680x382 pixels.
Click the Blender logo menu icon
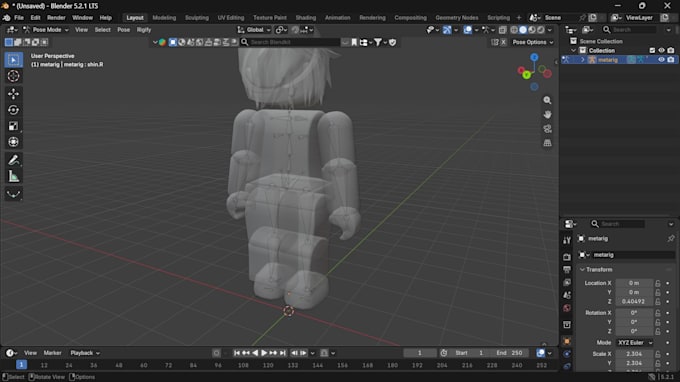[7, 18]
